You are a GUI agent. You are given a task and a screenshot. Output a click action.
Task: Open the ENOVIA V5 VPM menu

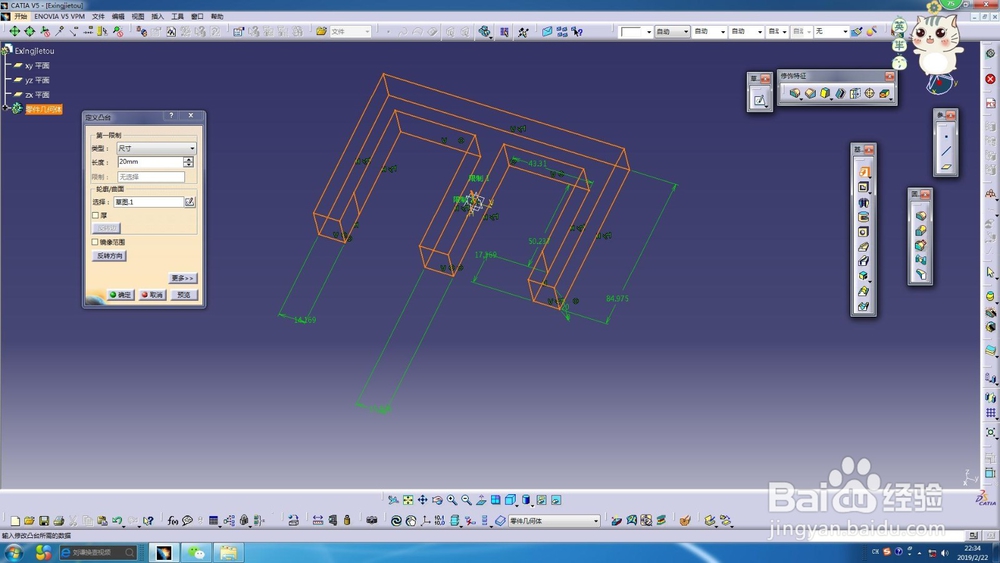click(x=59, y=16)
